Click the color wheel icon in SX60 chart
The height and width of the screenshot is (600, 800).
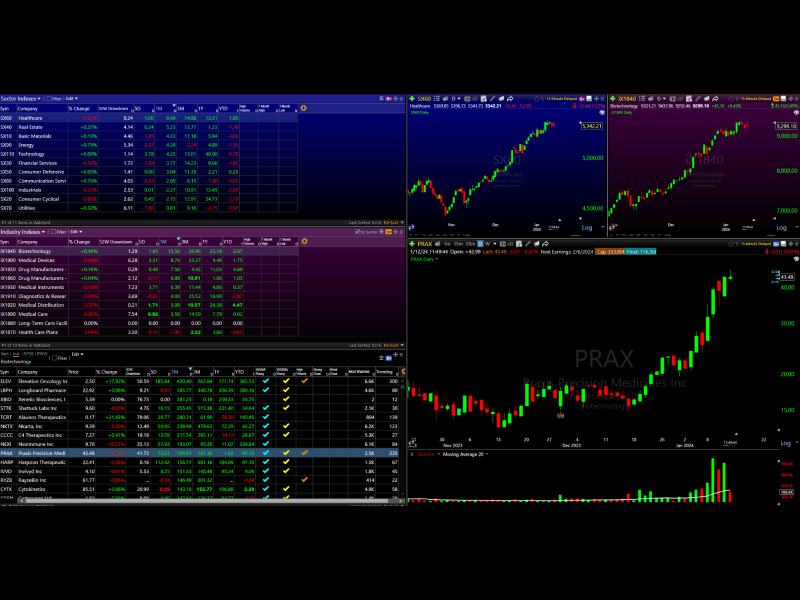(x=603, y=112)
